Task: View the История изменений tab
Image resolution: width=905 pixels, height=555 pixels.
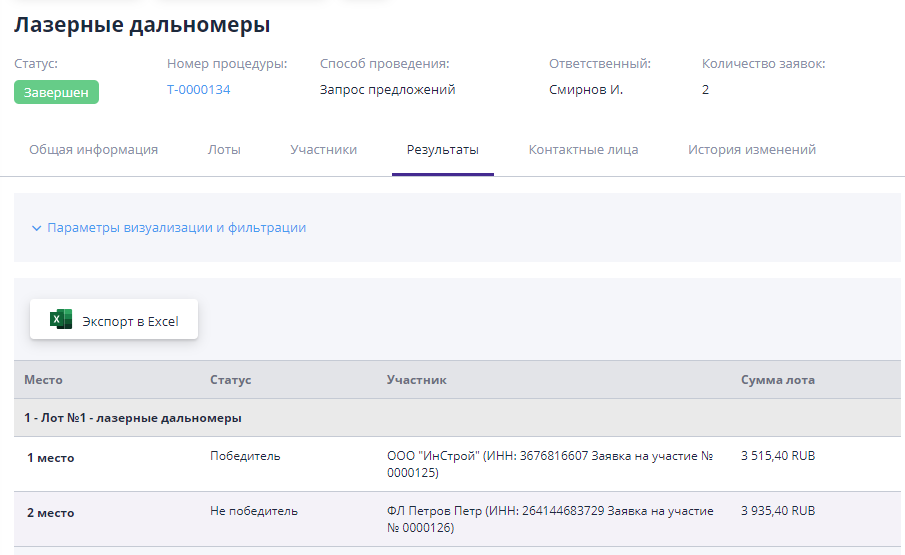Action: coord(751,150)
